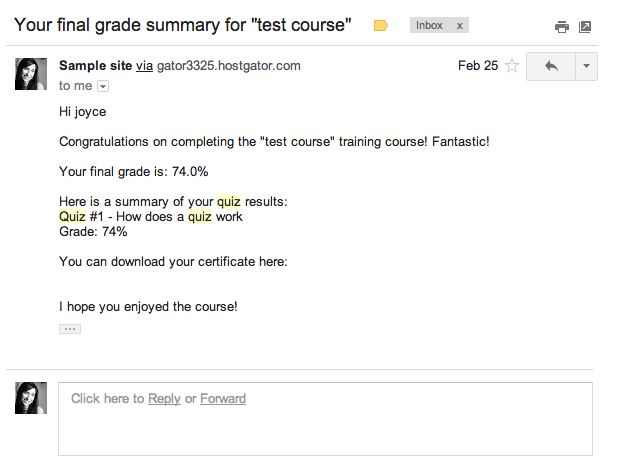Image resolution: width=624 pixels, height=466 pixels.
Task: Print this email using the printer icon
Action: click(x=562, y=27)
